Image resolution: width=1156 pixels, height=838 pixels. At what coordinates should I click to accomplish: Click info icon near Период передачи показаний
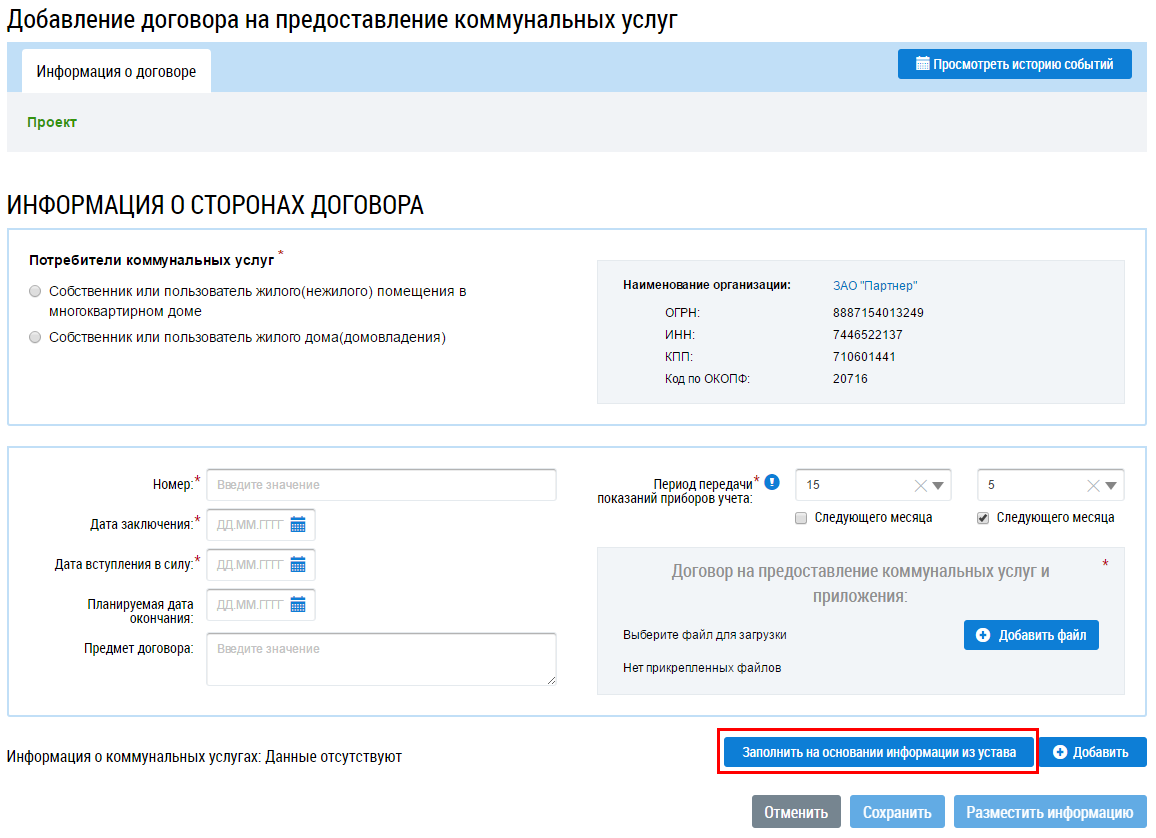[x=771, y=481]
